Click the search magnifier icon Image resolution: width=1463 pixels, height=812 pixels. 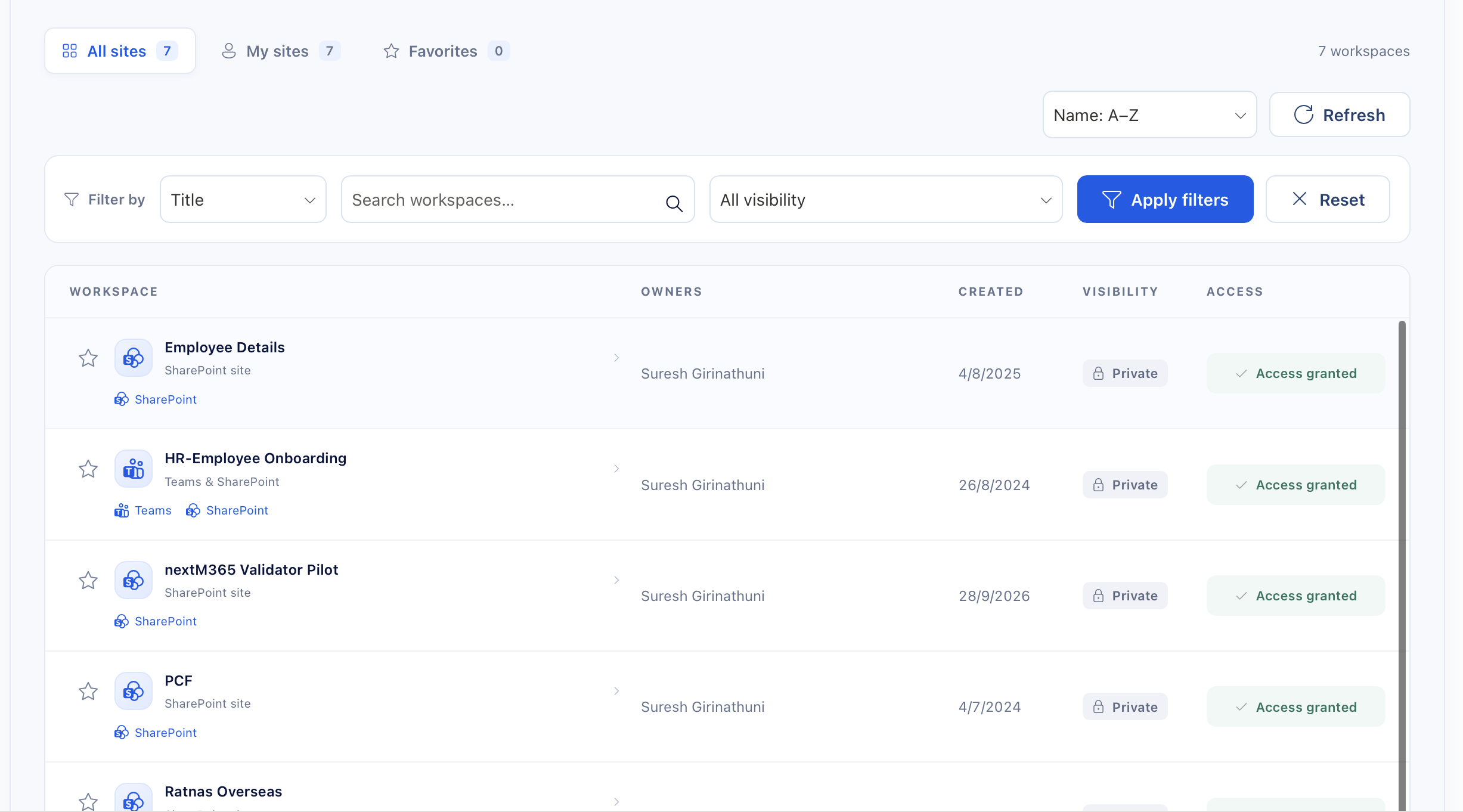tap(674, 203)
